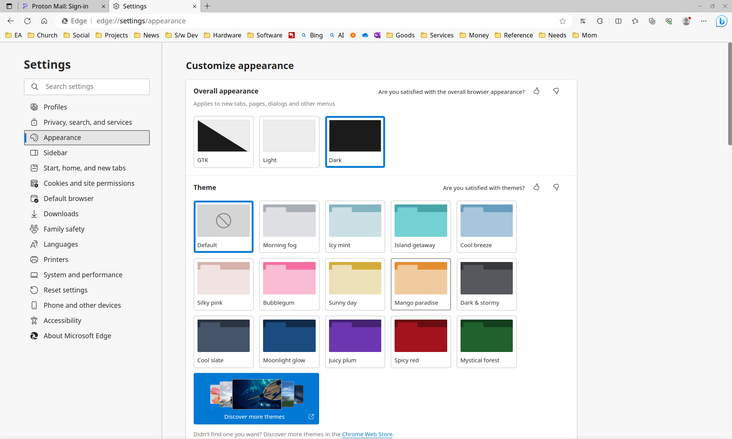Viewport: 732px width, 439px height.
Task: Open the tab actions menu icon
Action: click(9, 6)
